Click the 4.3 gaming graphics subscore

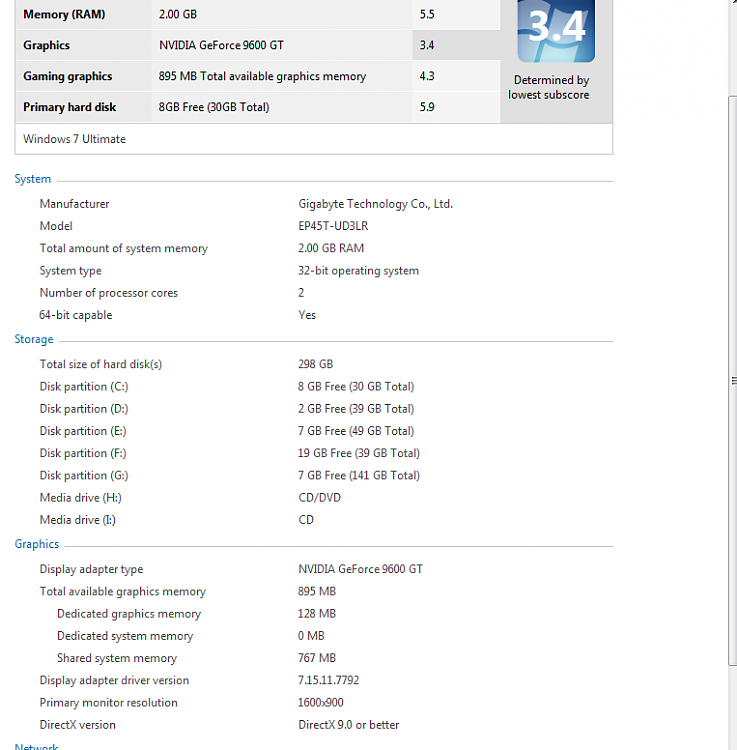[427, 77]
